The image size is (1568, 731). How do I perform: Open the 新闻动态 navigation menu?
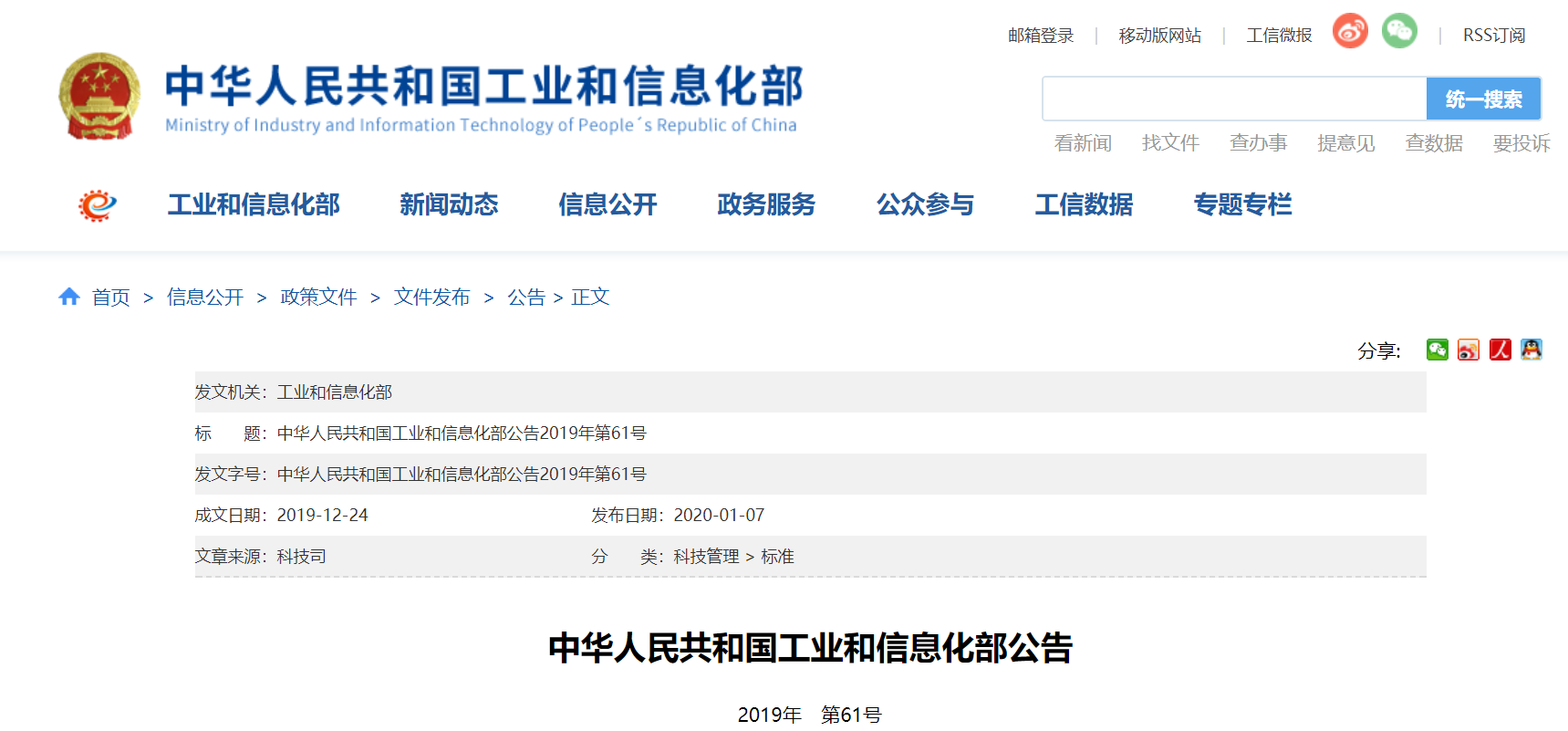coord(449,204)
